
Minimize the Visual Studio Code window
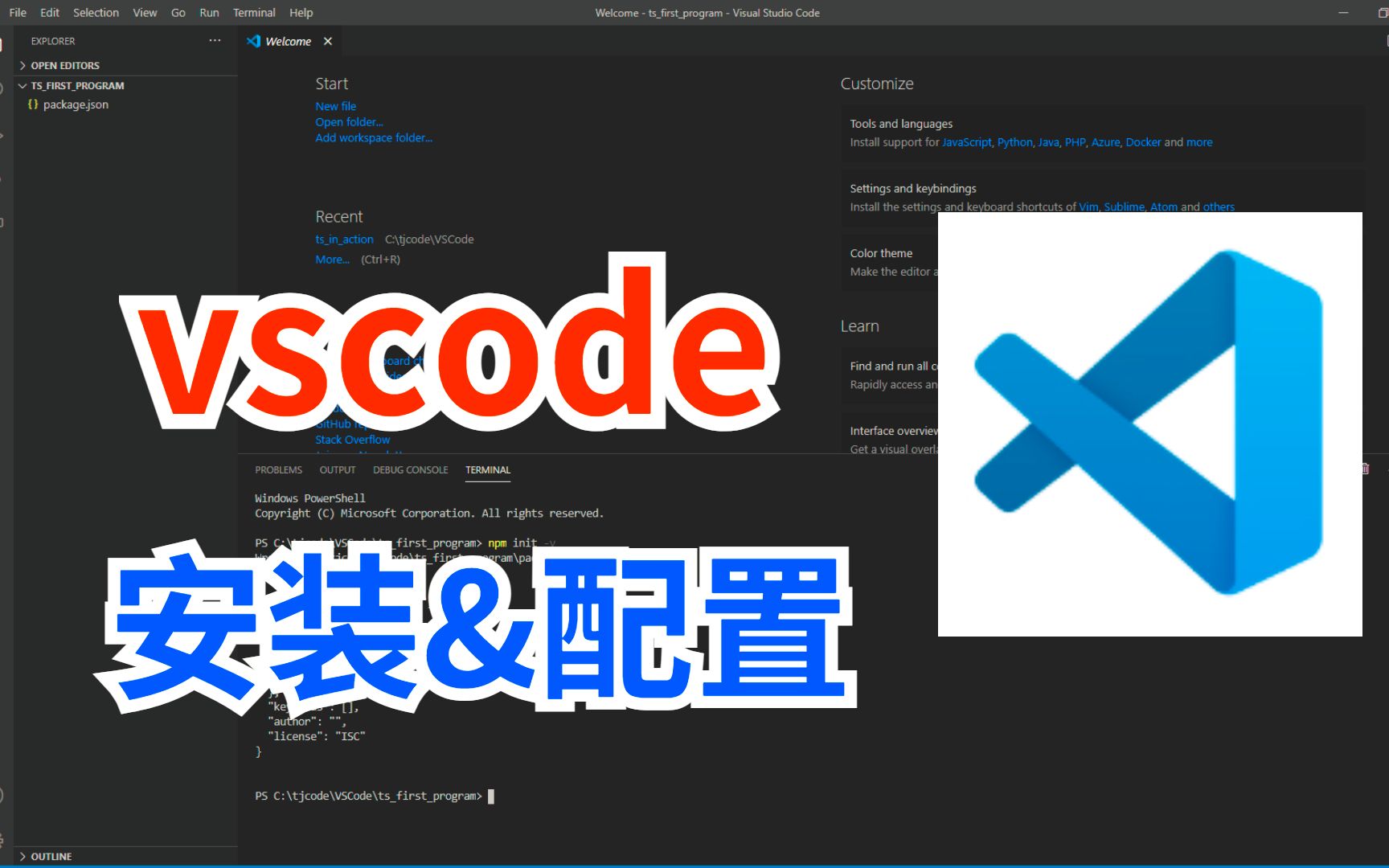pos(1343,13)
